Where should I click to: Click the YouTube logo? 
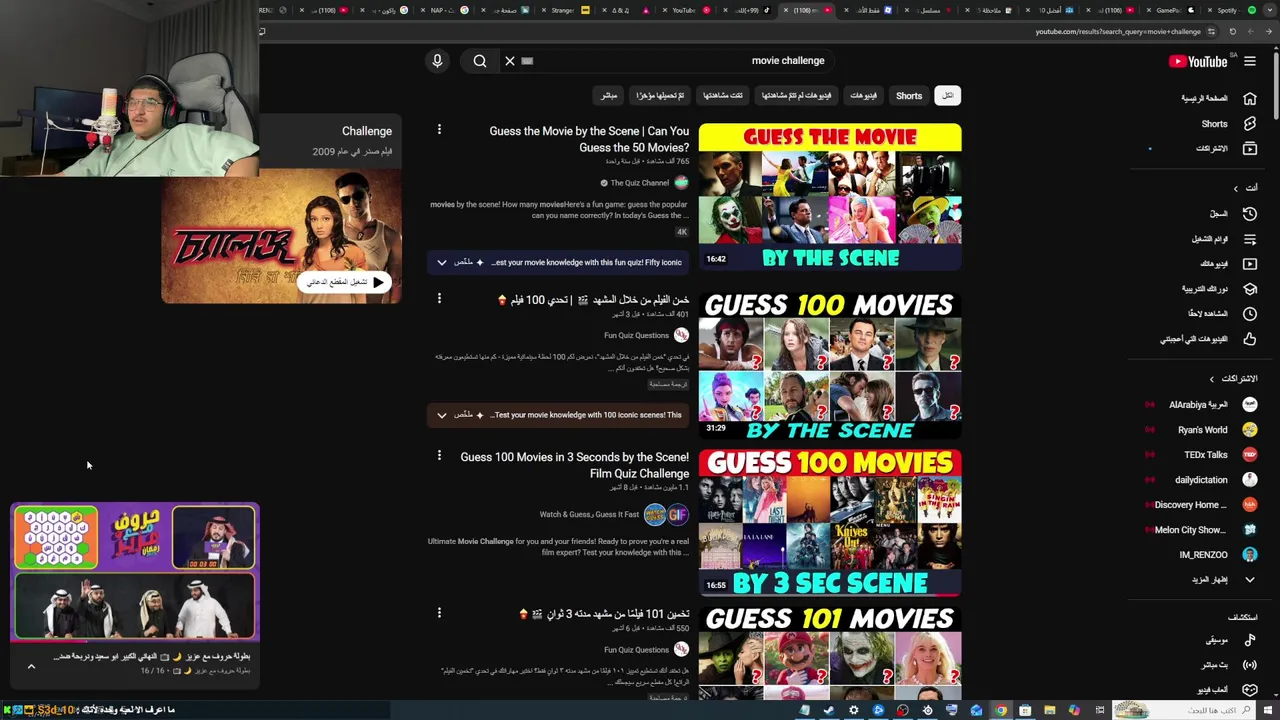pos(1198,61)
